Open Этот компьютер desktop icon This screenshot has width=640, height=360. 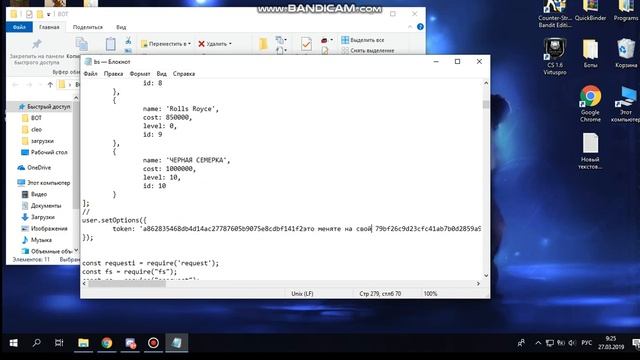click(626, 104)
